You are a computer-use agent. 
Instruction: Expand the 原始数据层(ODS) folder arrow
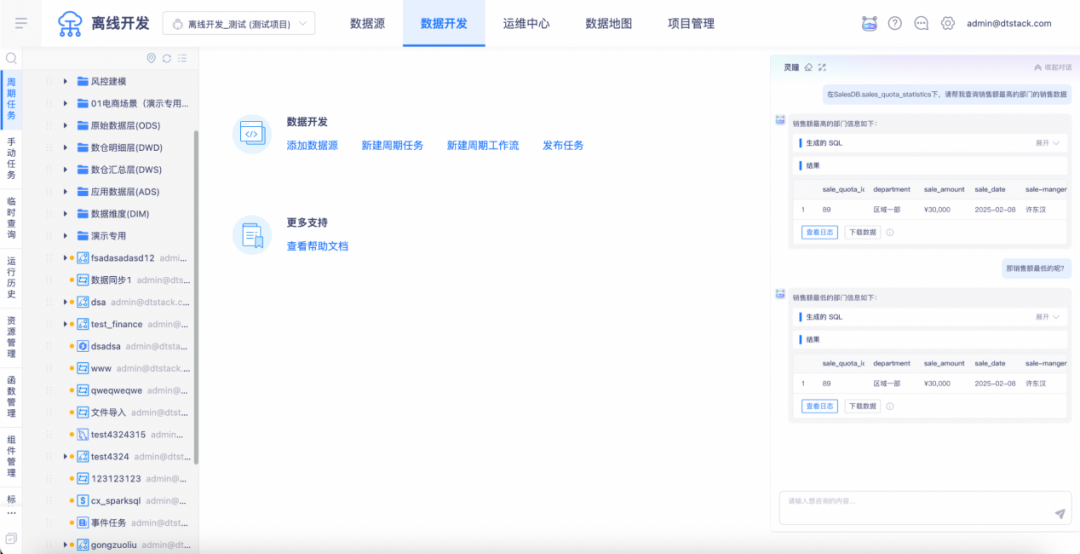tap(65, 125)
